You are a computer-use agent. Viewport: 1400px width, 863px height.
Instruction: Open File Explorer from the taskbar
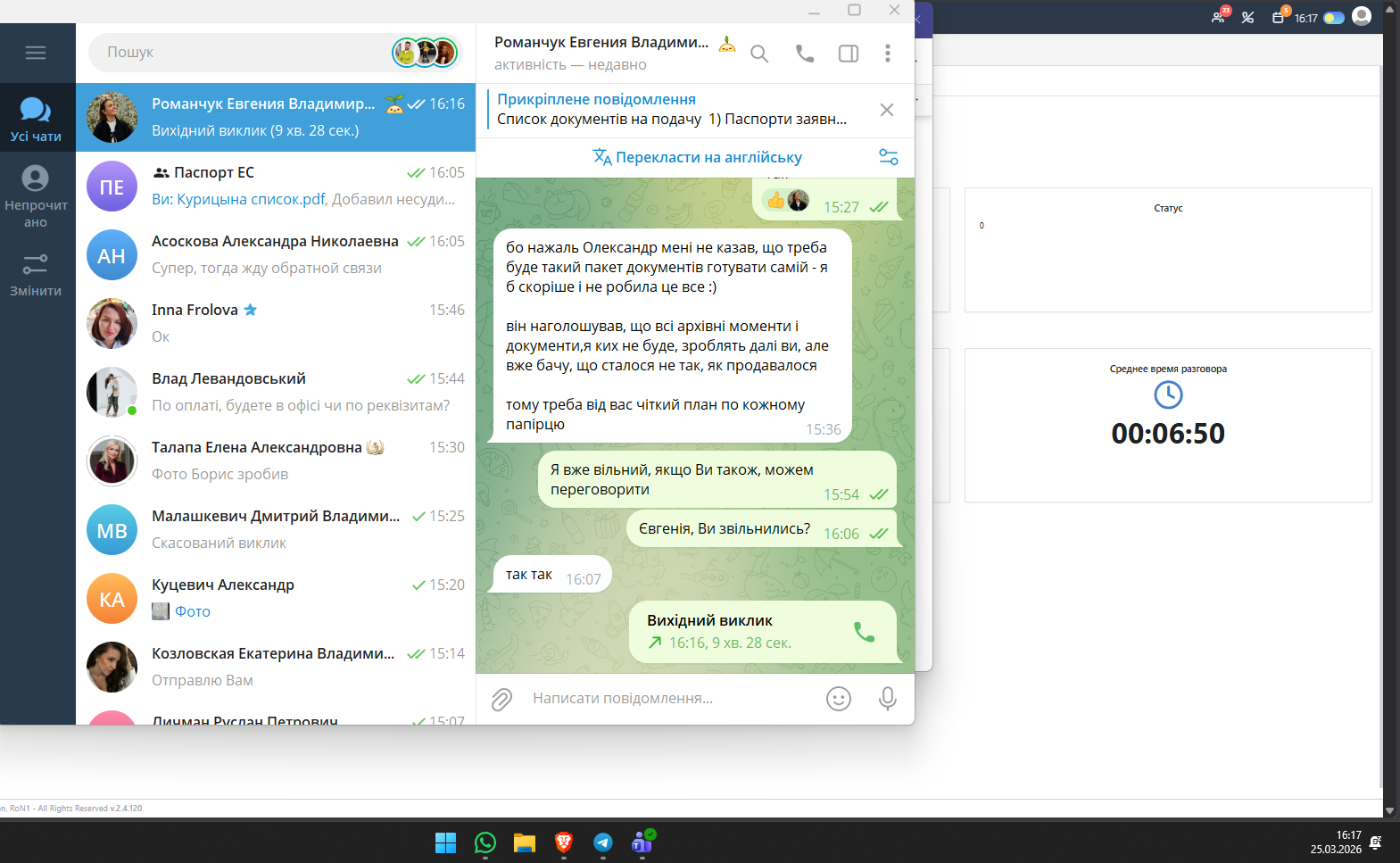tap(524, 842)
